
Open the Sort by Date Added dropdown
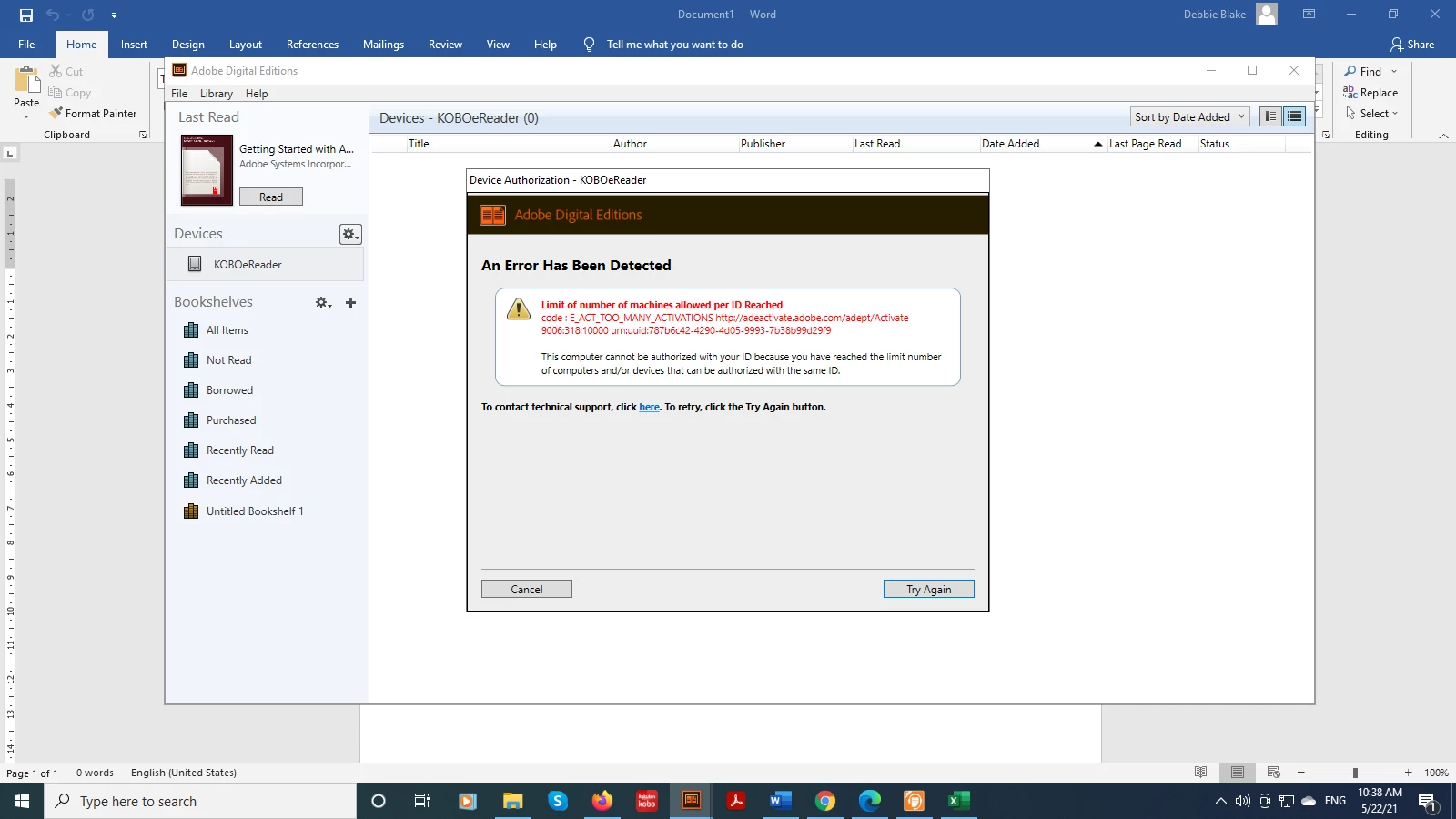1190,117
